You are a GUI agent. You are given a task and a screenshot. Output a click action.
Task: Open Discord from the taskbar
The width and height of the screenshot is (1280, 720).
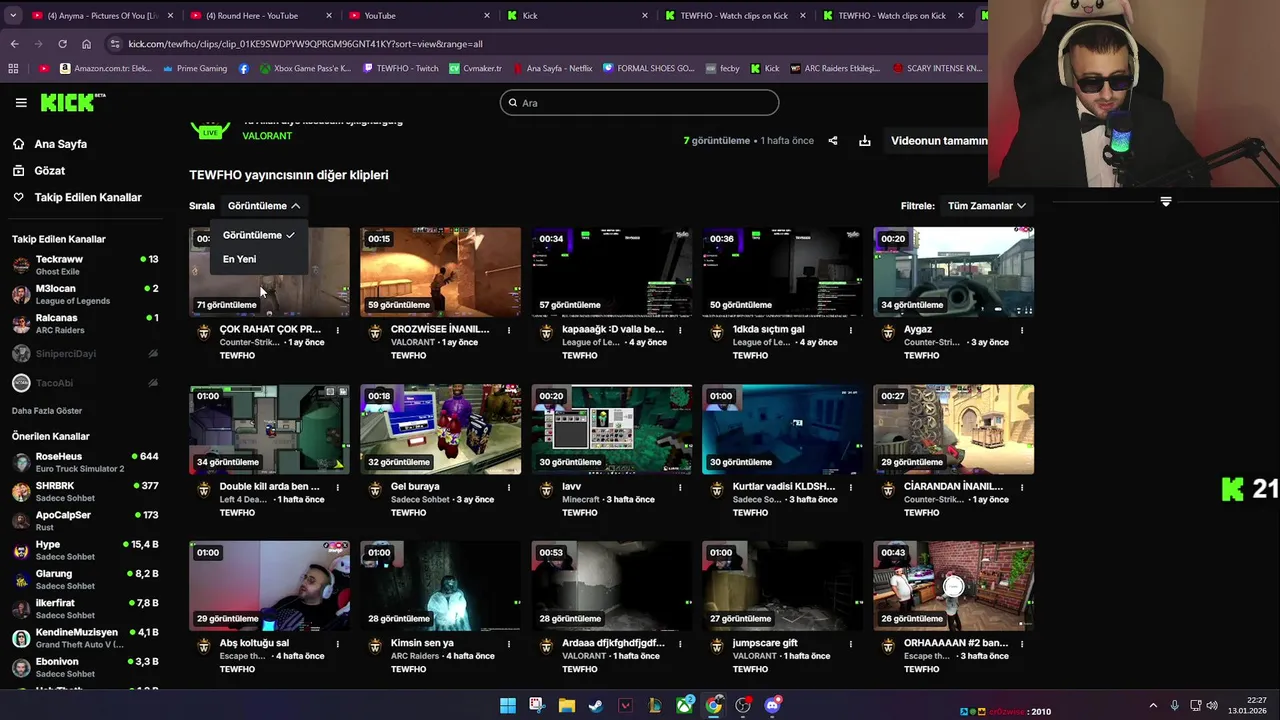click(773, 706)
